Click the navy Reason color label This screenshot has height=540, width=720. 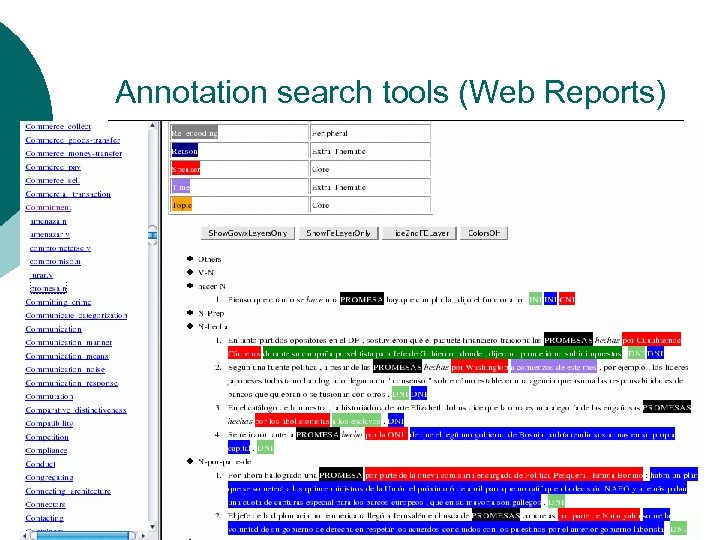(185, 151)
